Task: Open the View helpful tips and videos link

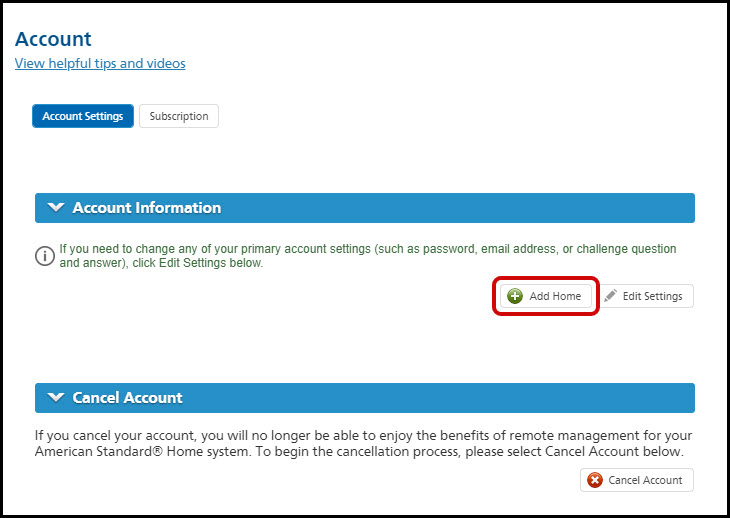Action: [x=100, y=63]
